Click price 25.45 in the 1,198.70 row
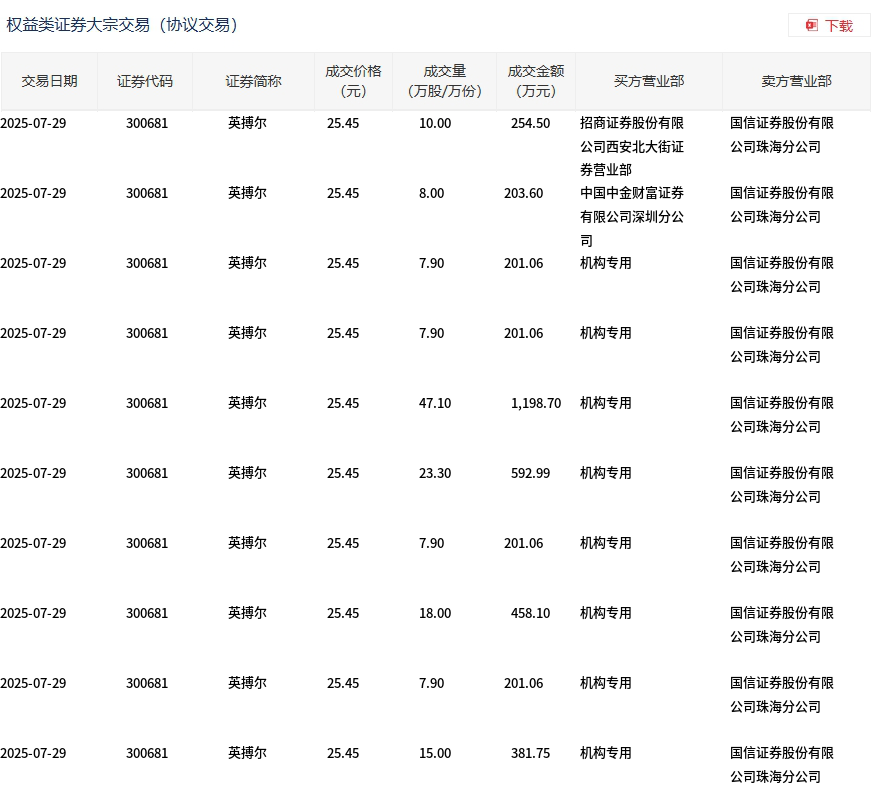 coord(343,403)
